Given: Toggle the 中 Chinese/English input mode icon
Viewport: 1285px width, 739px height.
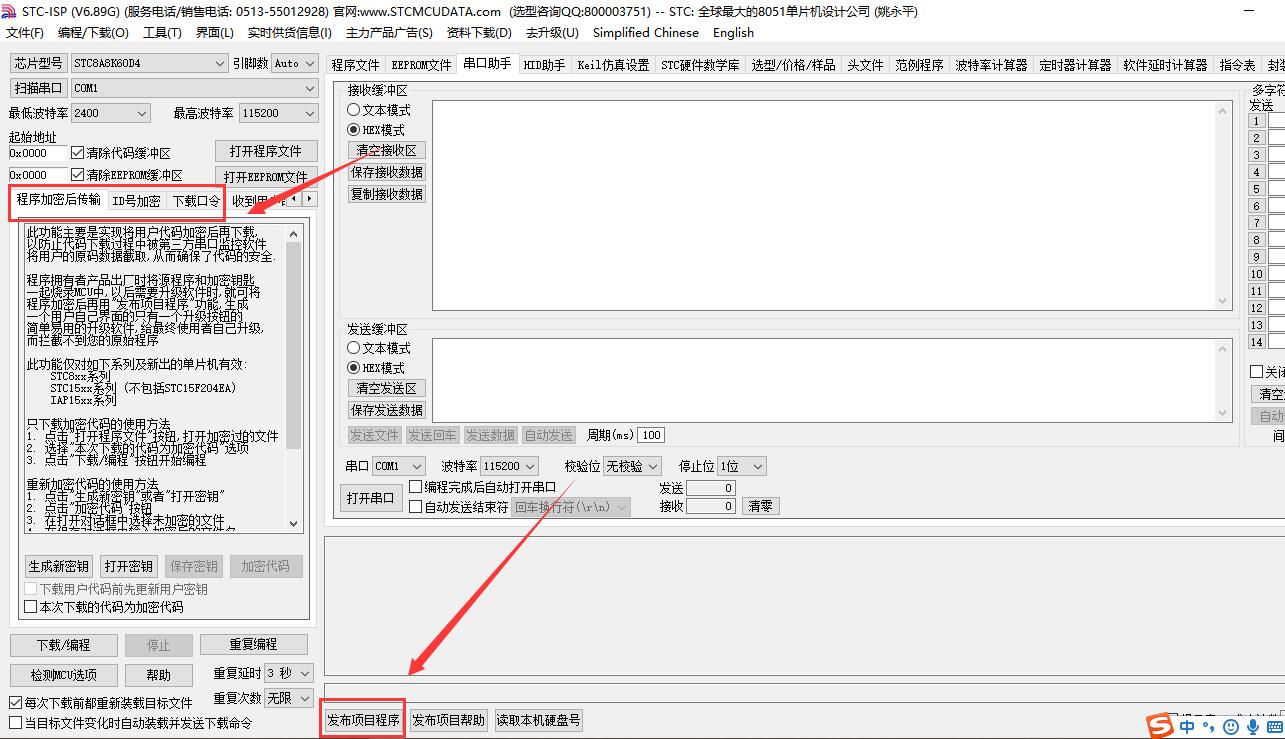Looking at the screenshot, I should tap(1187, 727).
